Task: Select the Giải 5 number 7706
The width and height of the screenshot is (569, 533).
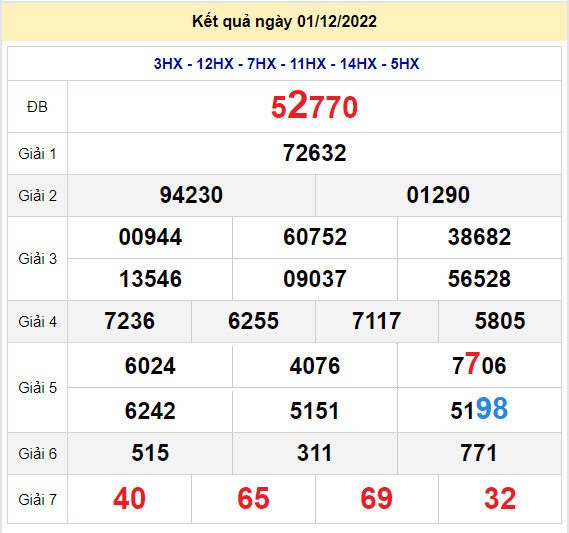Action: [479, 364]
